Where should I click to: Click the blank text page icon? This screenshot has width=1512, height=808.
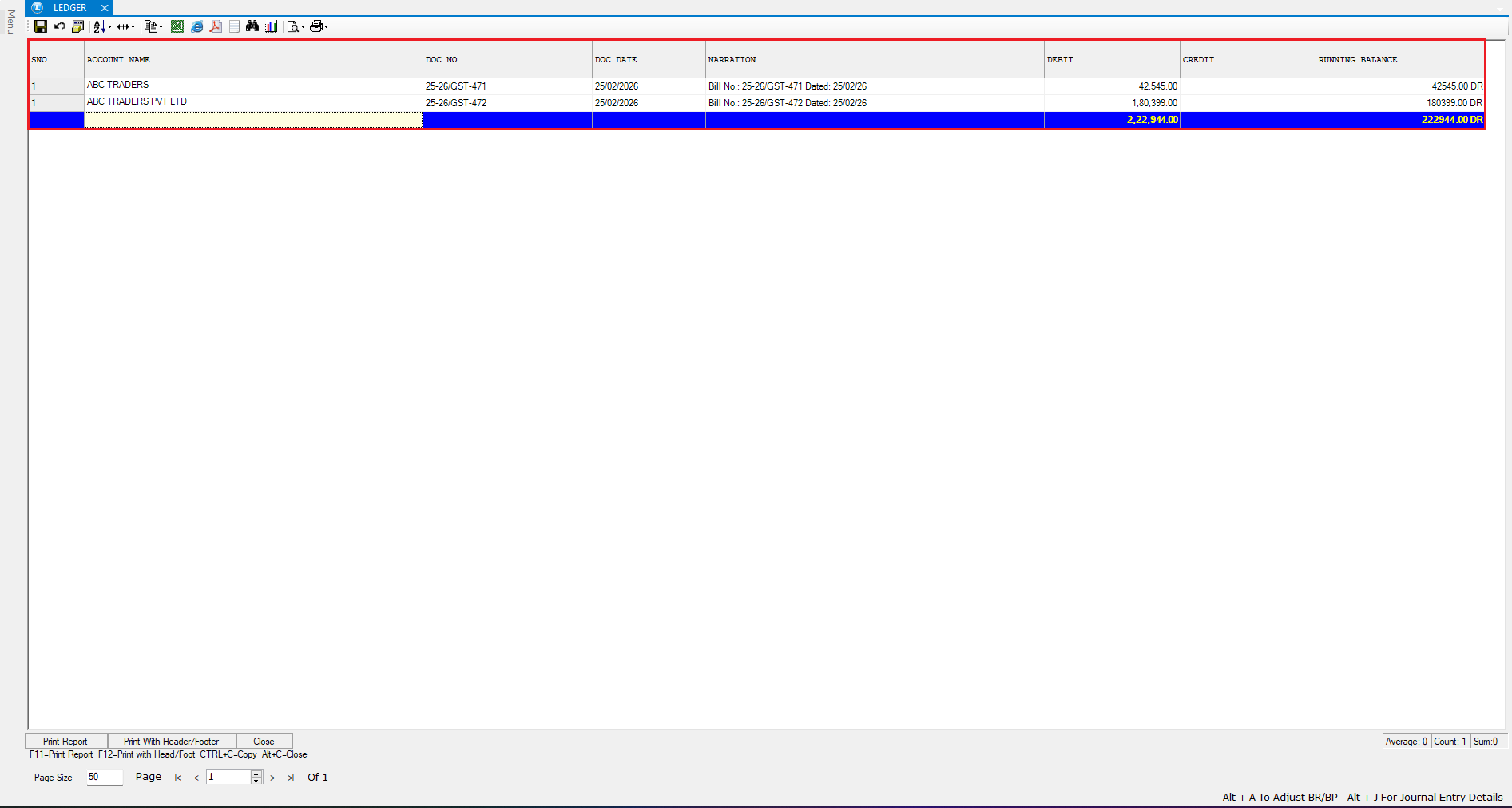pyautogui.click(x=234, y=26)
